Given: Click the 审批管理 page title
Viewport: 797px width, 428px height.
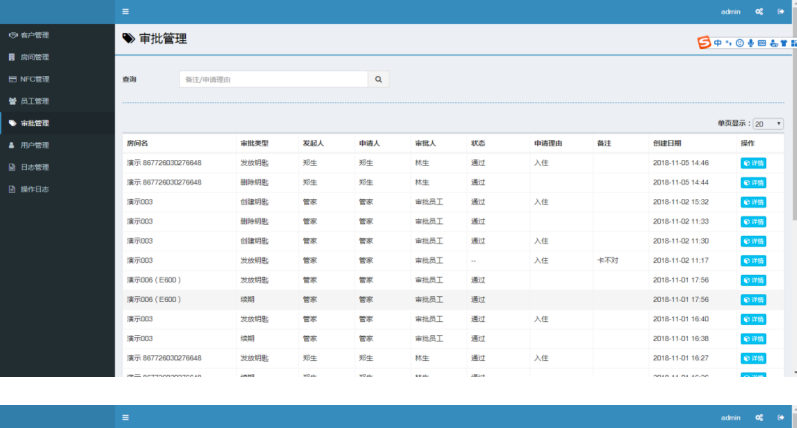Looking at the screenshot, I should click(x=163, y=39).
